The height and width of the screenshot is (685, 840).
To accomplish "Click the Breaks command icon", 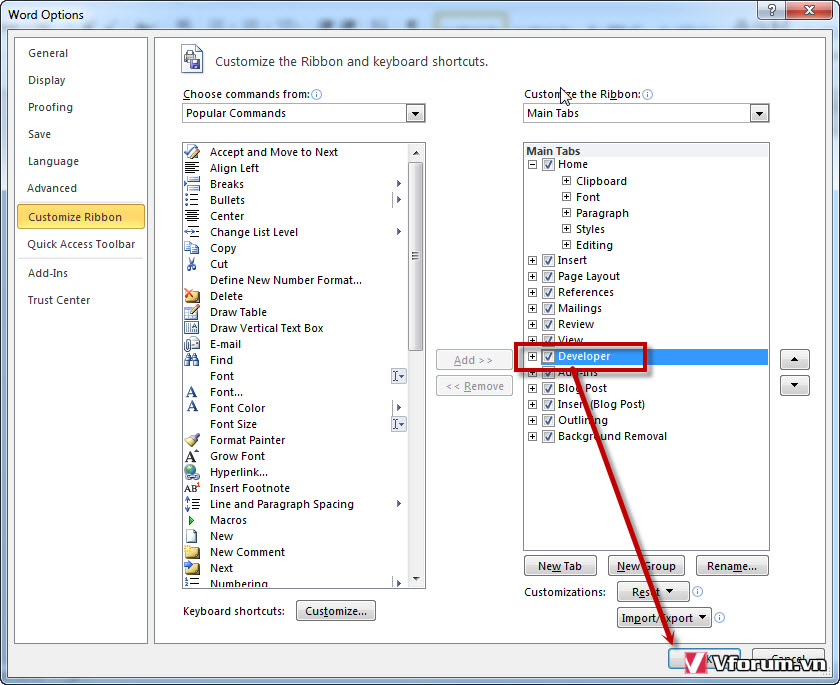I will [192, 184].
